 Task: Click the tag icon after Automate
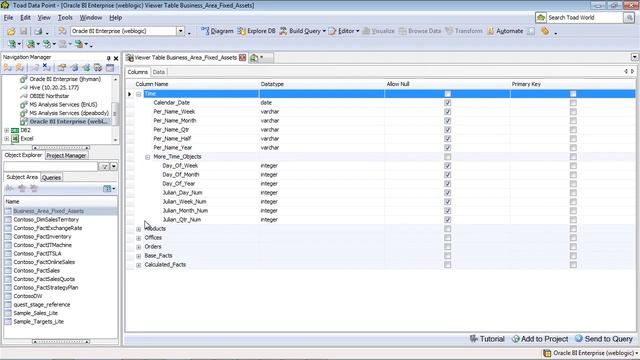545,31
